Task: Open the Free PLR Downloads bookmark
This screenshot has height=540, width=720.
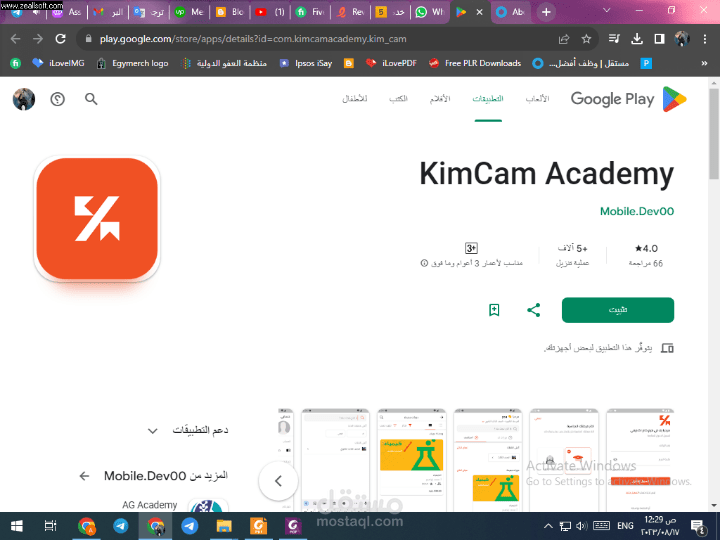Action: point(475,63)
